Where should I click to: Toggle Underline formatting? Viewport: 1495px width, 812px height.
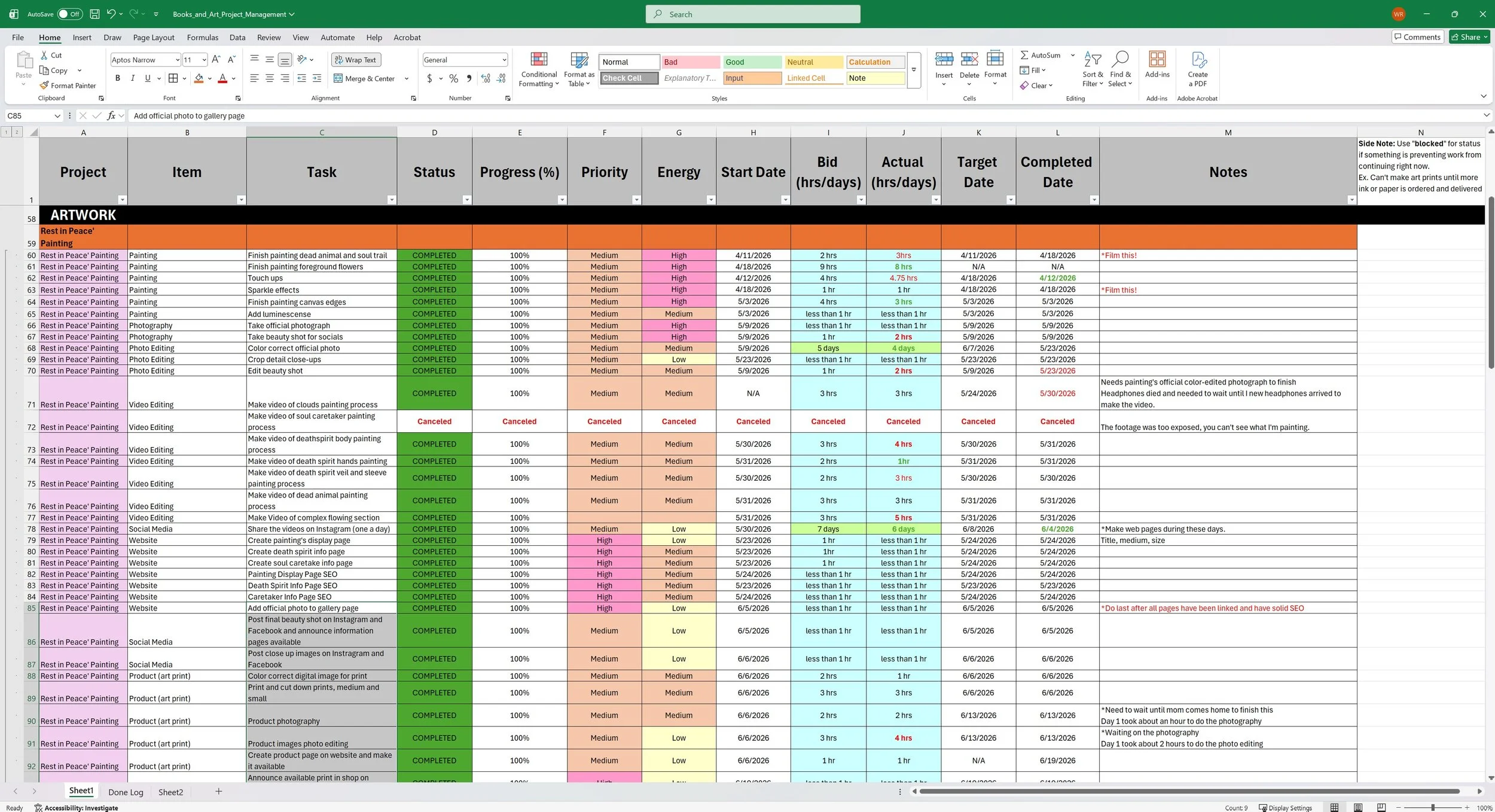(x=148, y=78)
